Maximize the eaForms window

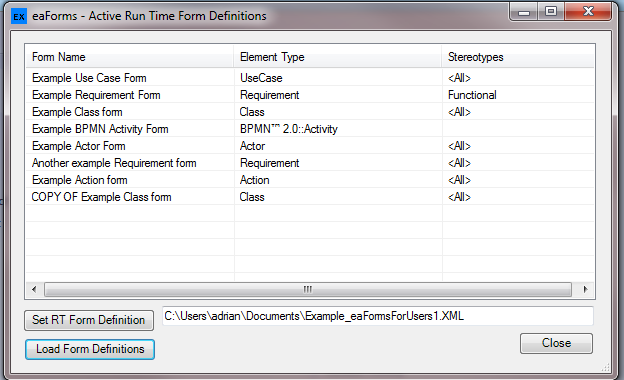pos(551,12)
